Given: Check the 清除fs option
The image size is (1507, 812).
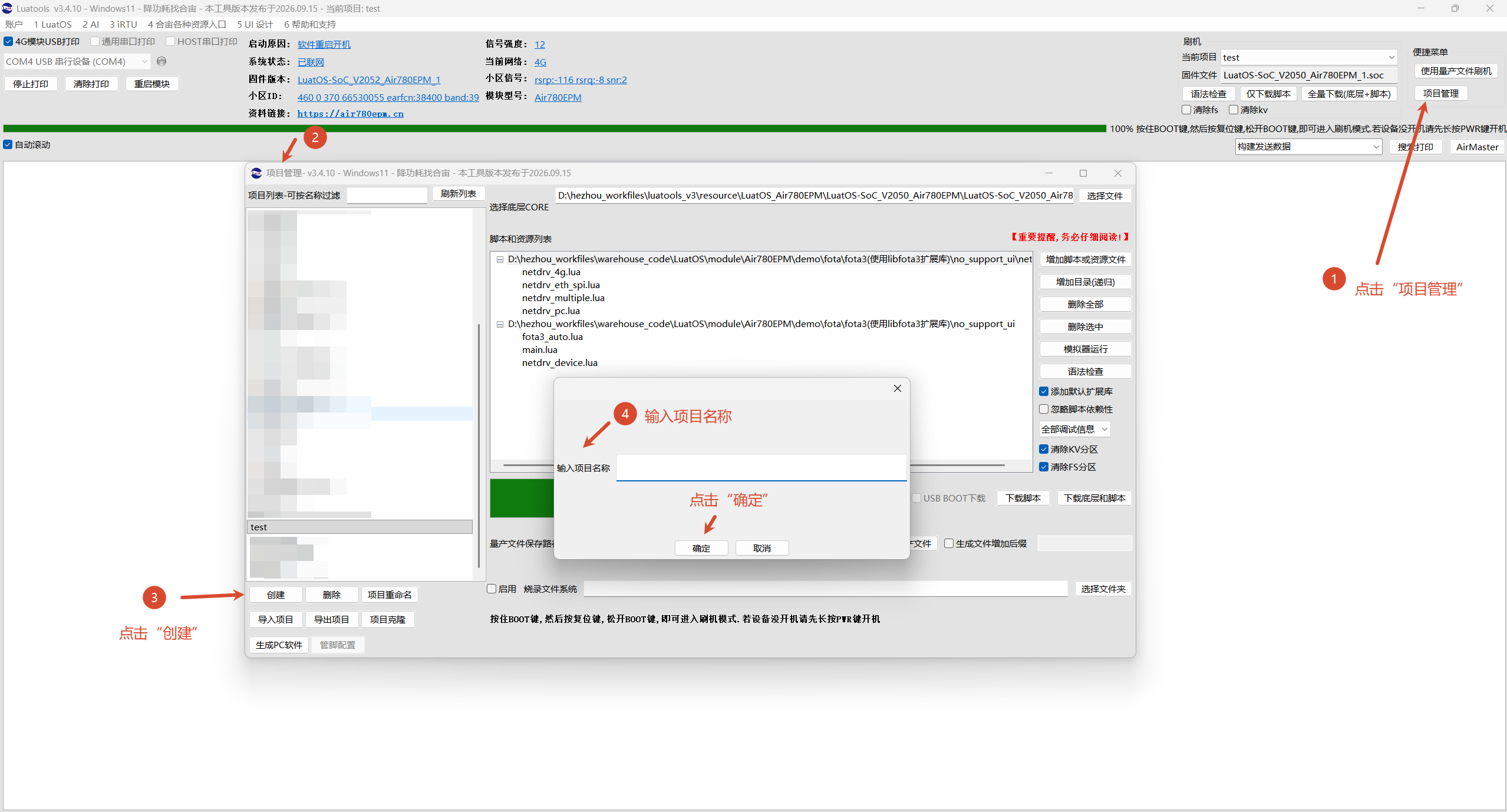Looking at the screenshot, I should [x=1186, y=110].
